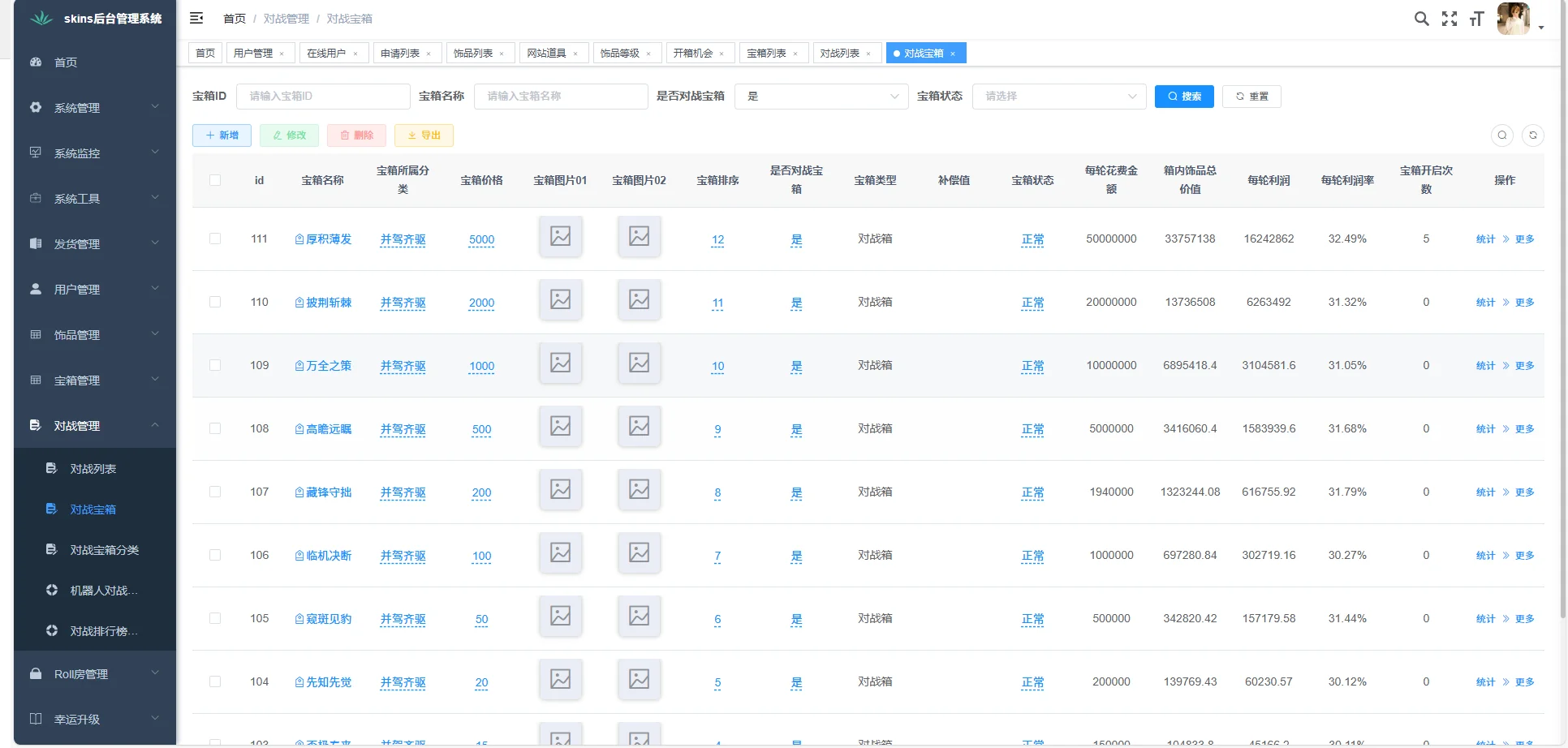The width and height of the screenshot is (1568, 748).
Task: Click the 正常 status badge of id 109
Action: coord(1032,365)
